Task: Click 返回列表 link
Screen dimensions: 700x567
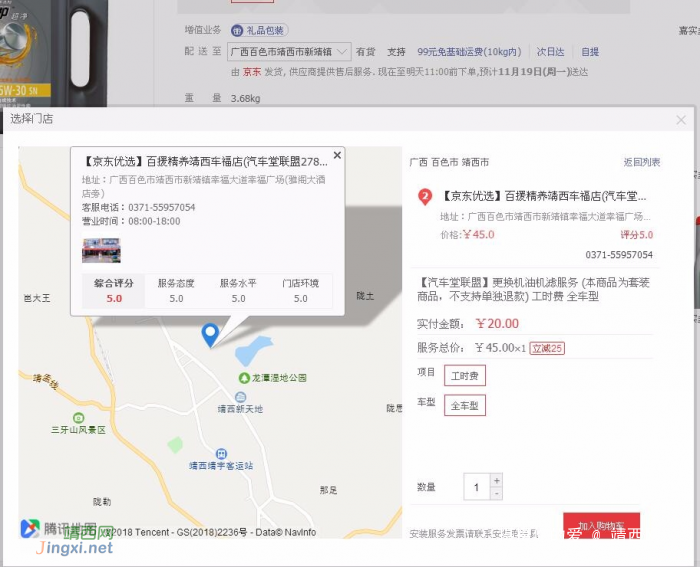Action: (x=642, y=162)
